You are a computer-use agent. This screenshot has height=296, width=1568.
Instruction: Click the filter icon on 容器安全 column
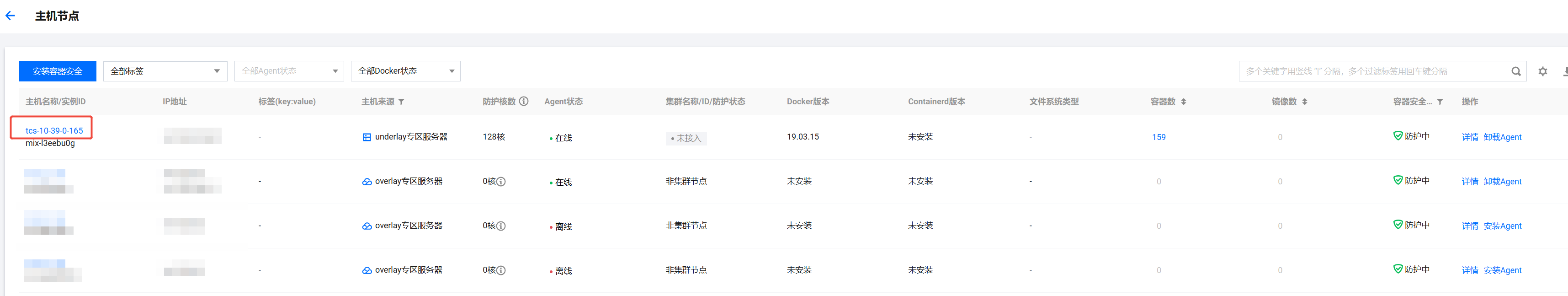pyautogui.click(x=1440, y=102)
